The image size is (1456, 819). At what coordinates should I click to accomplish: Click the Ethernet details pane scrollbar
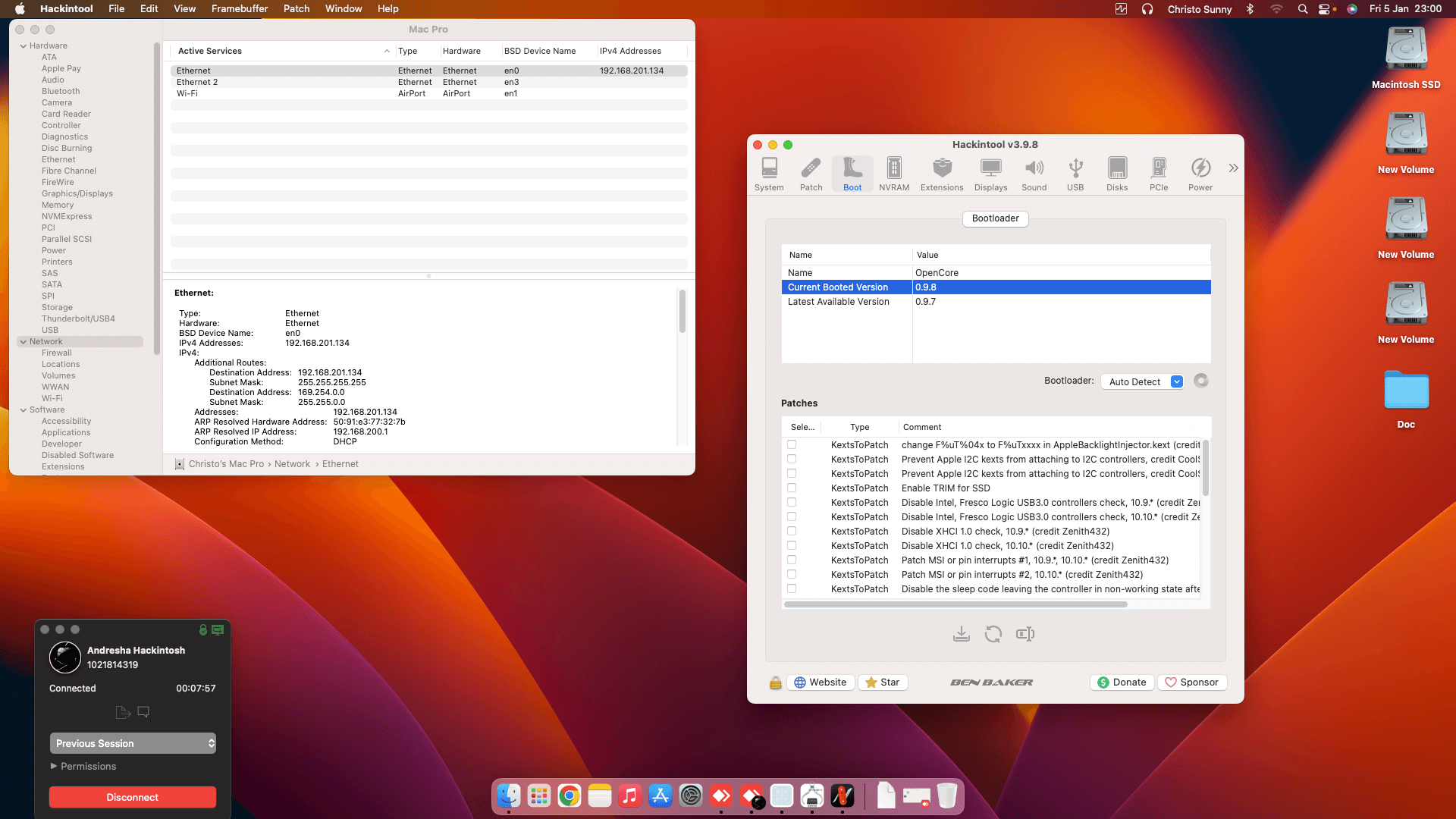tap(682, 311)
